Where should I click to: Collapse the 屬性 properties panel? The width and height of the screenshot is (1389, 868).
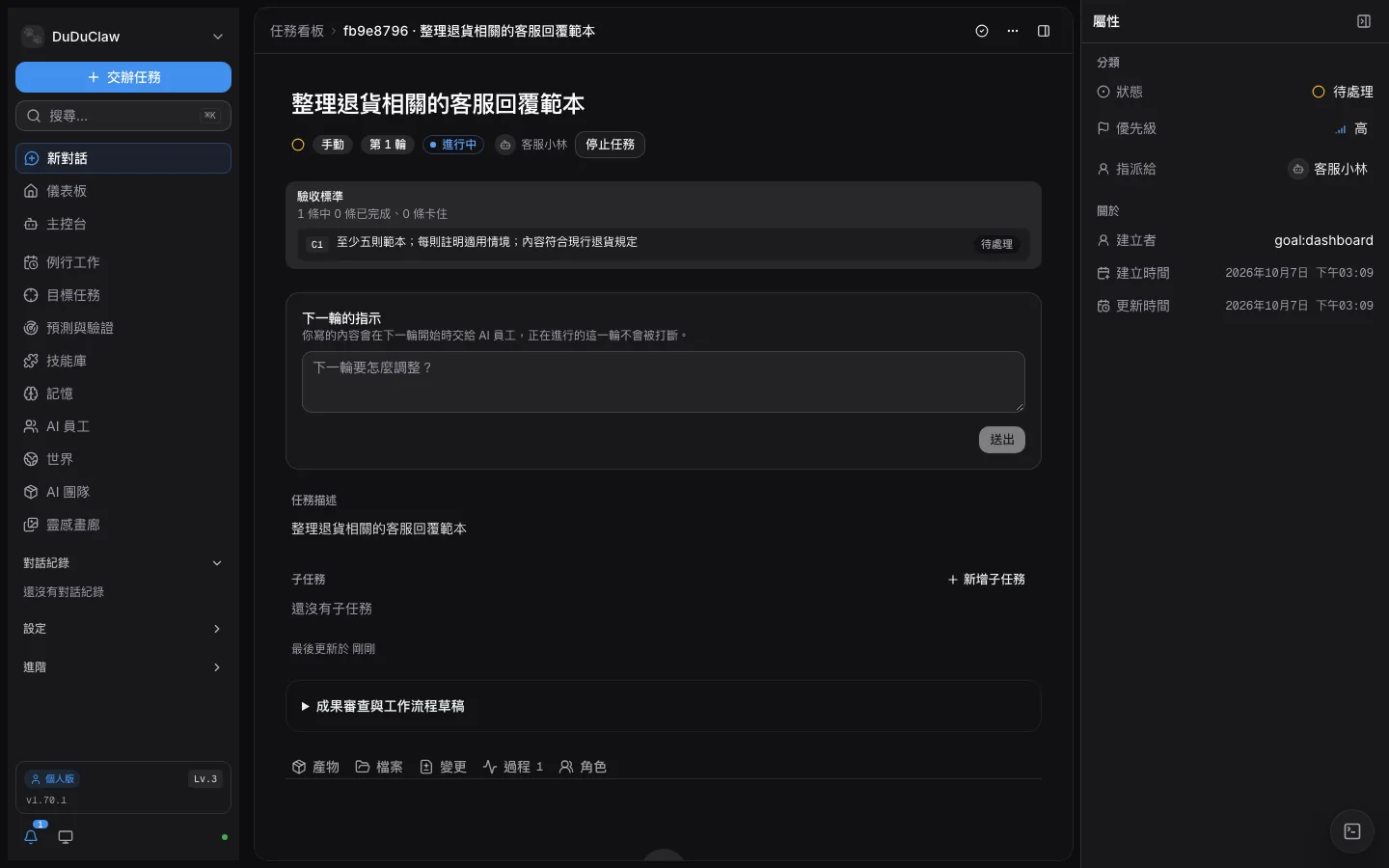tap(1364, 21)
